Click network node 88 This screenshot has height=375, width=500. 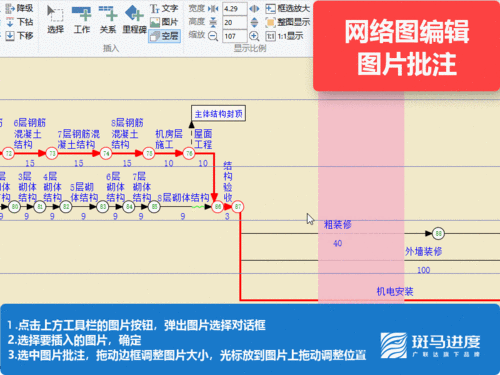(x=438, y=234)
